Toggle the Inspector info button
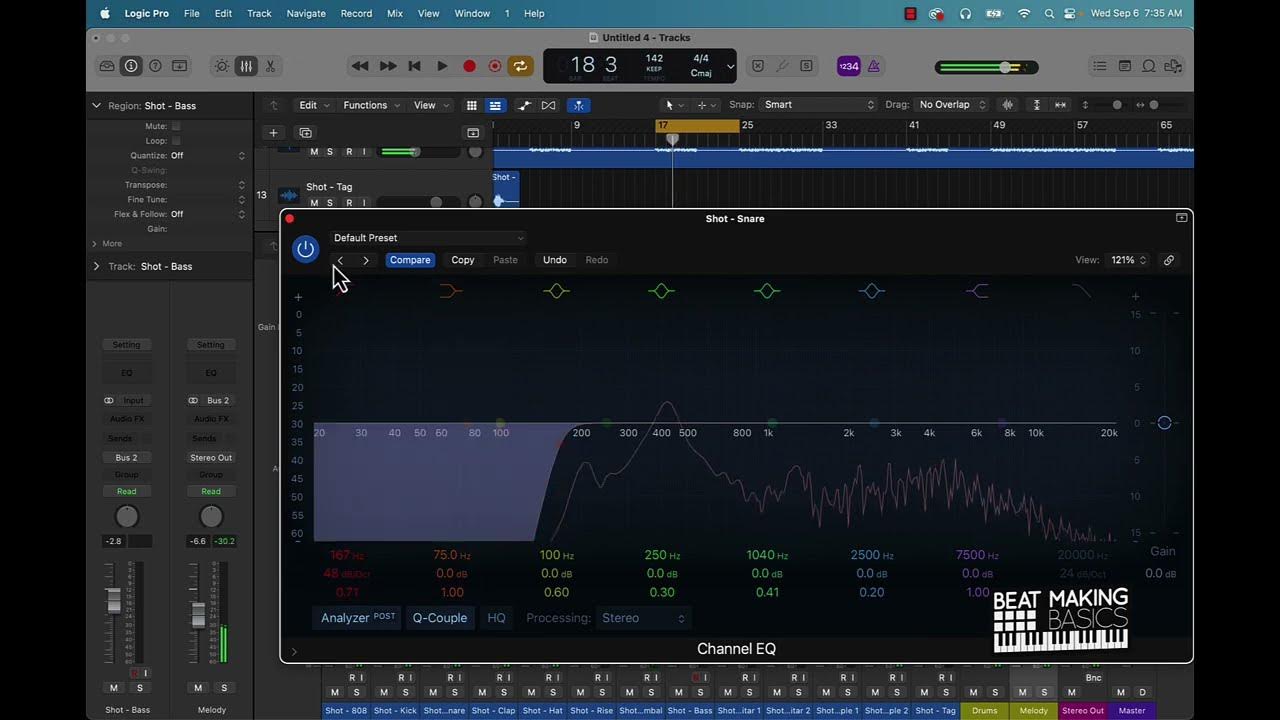Screen dimensions: 1280x720 (131, 66)
